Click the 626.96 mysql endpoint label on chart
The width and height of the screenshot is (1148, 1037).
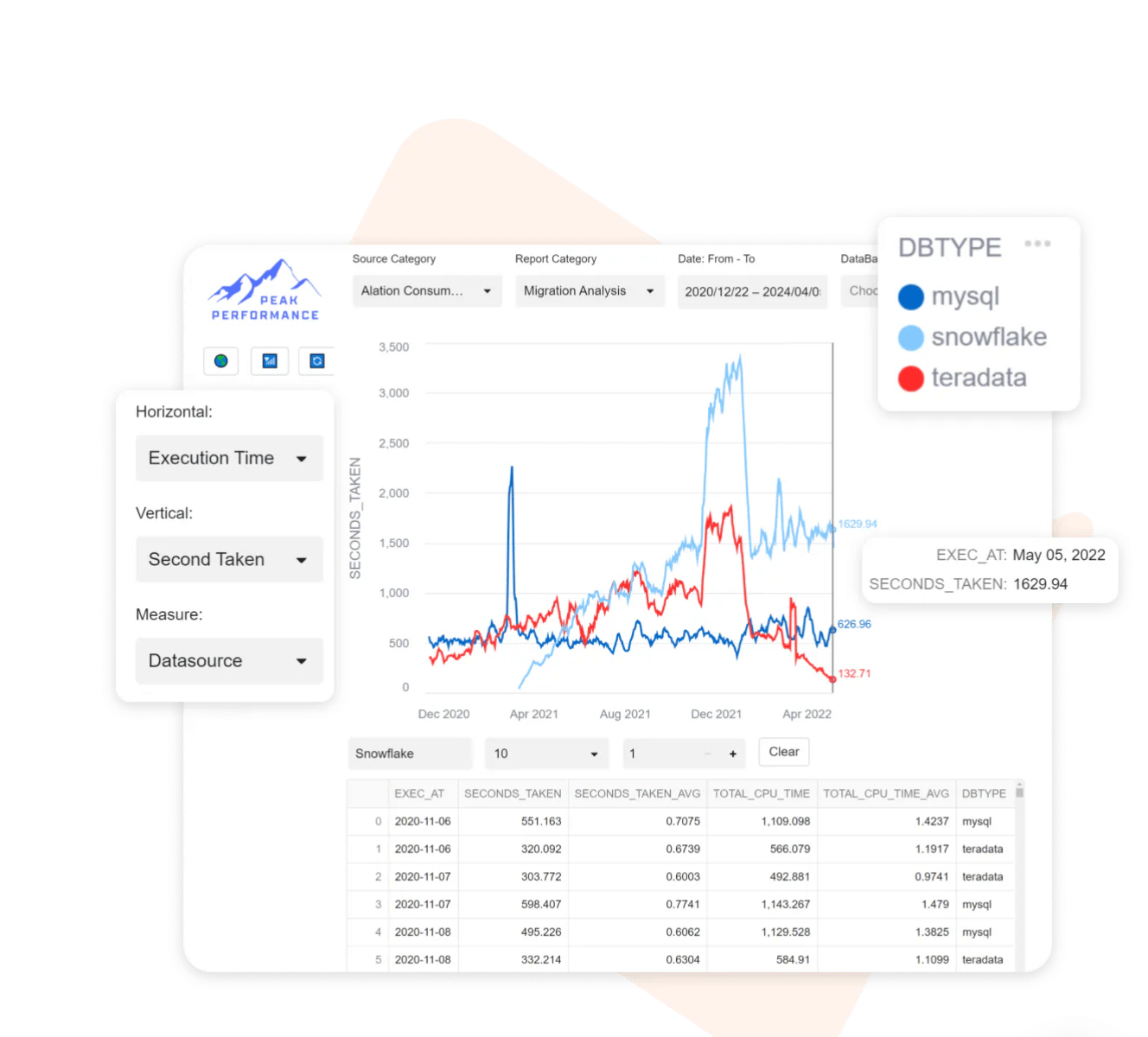pyautogui.click(x=854, y=624)
